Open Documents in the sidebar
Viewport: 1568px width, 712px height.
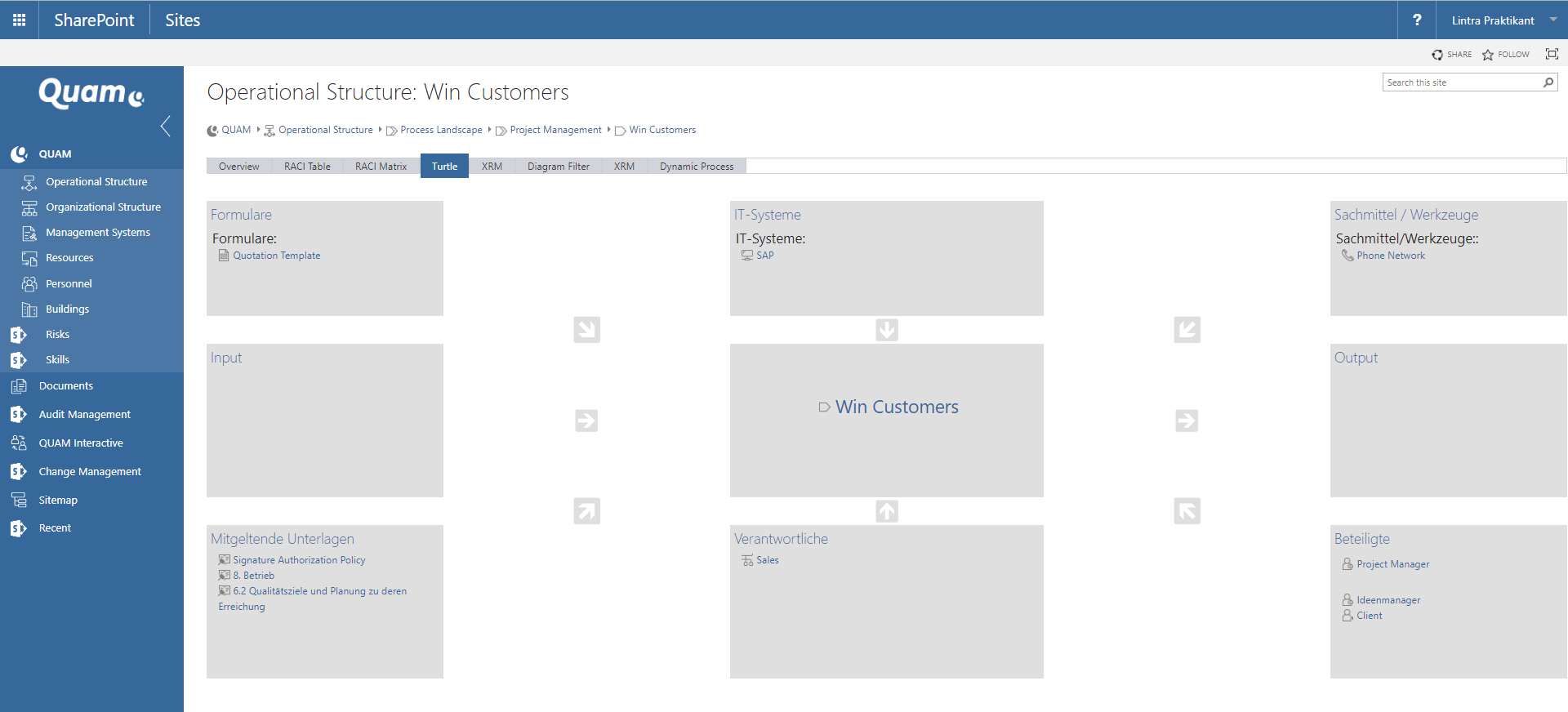coord(66,386)
